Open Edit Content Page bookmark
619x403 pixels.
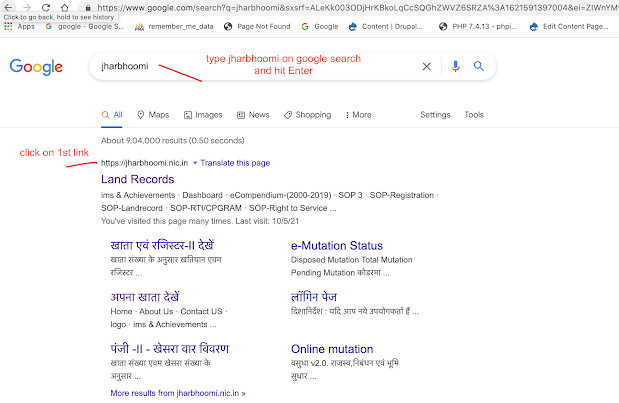[x=569, y=26]
